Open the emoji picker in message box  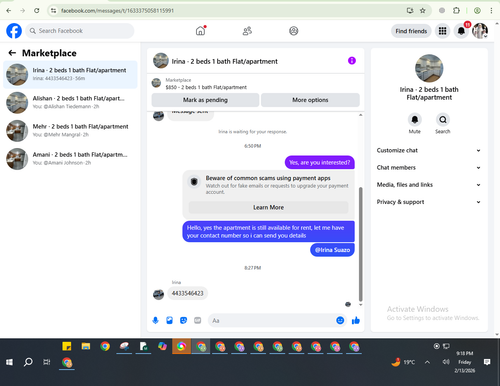(x=340, y=320)
